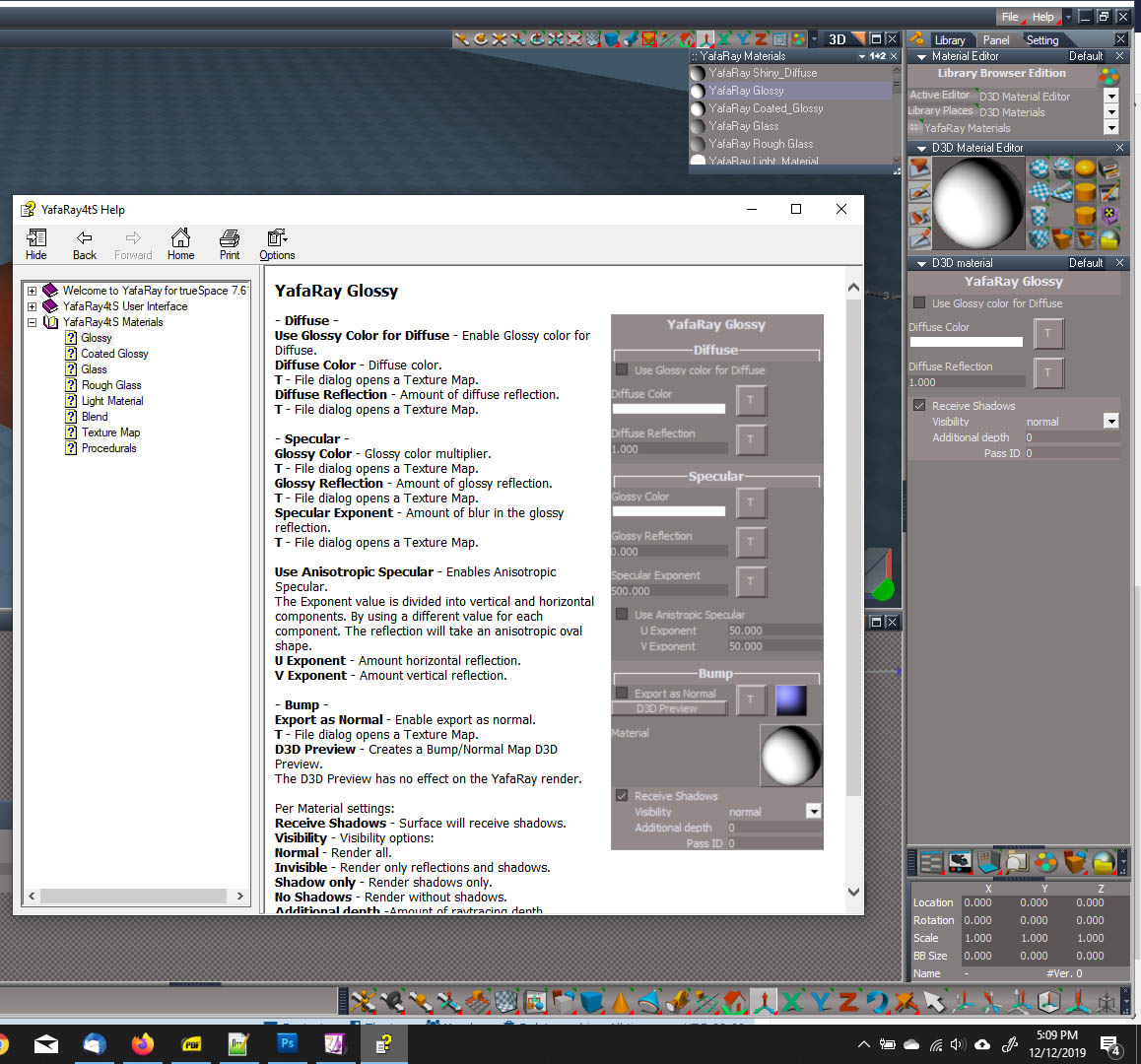Screen dimensions: 1141x1064
Task: Click the house reset-view icon in bottom toolbar
Action: click(734, 1002)
